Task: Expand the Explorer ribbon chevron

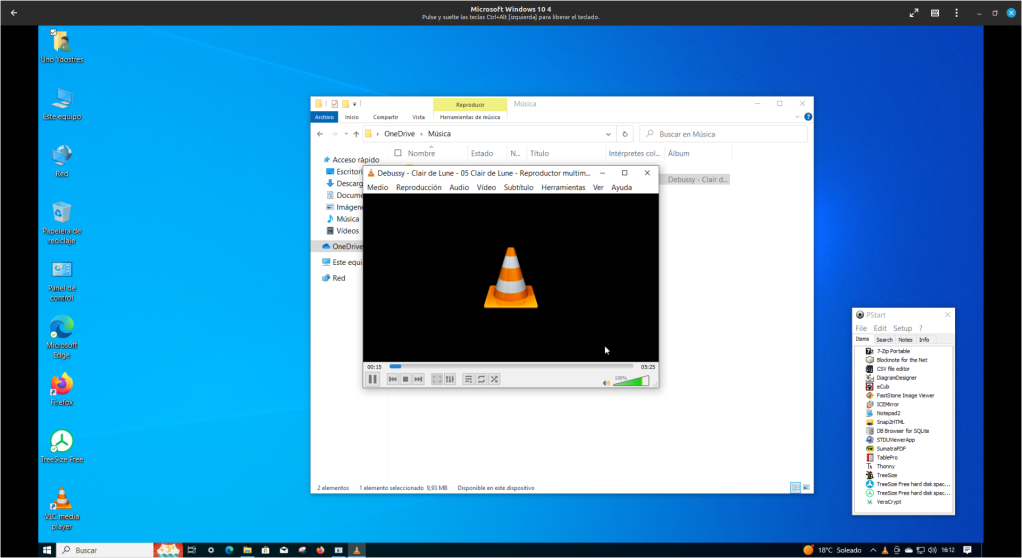Action: coord(796,117)
